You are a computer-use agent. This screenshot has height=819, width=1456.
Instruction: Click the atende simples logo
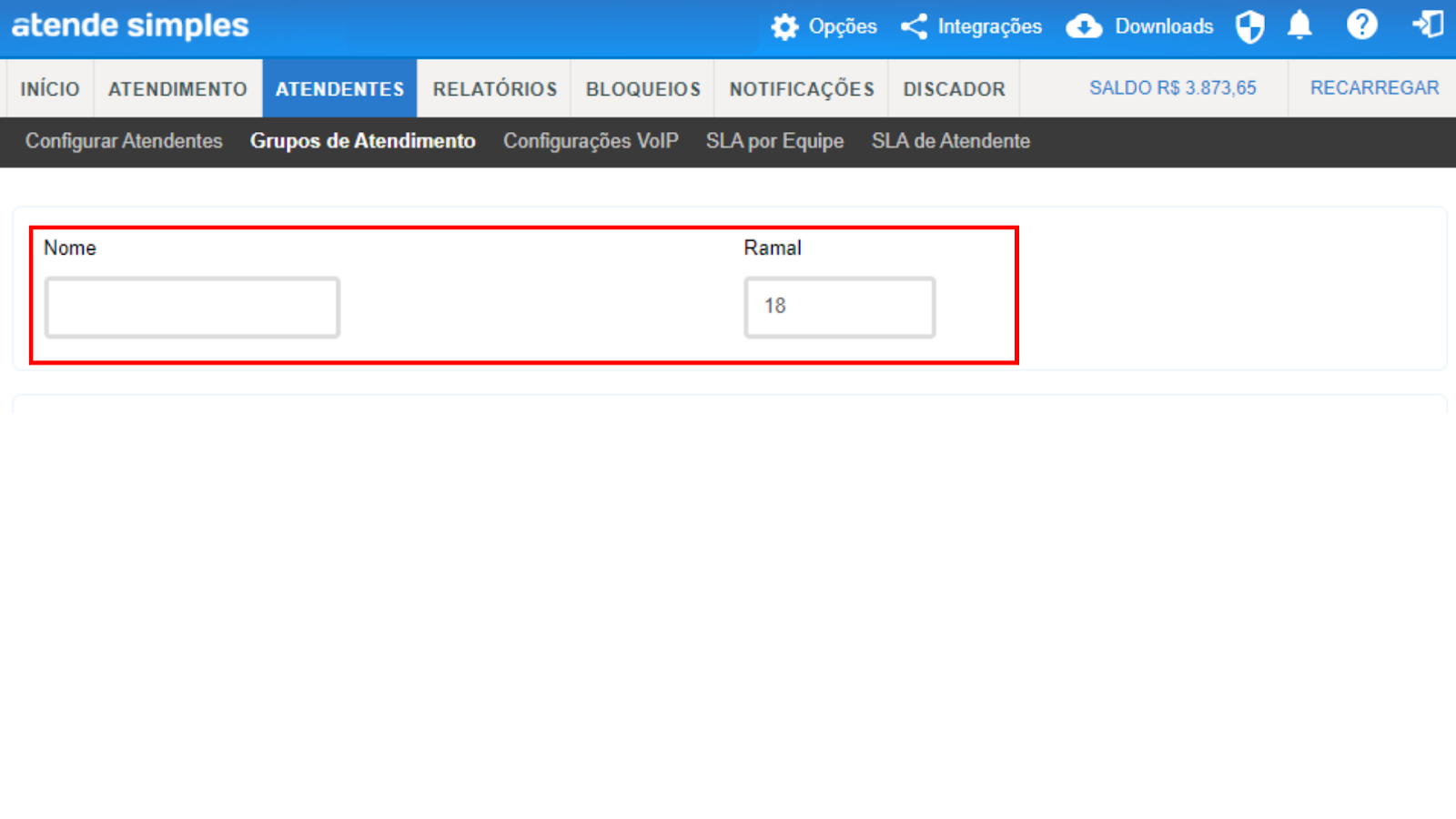(x=130, y=25)
